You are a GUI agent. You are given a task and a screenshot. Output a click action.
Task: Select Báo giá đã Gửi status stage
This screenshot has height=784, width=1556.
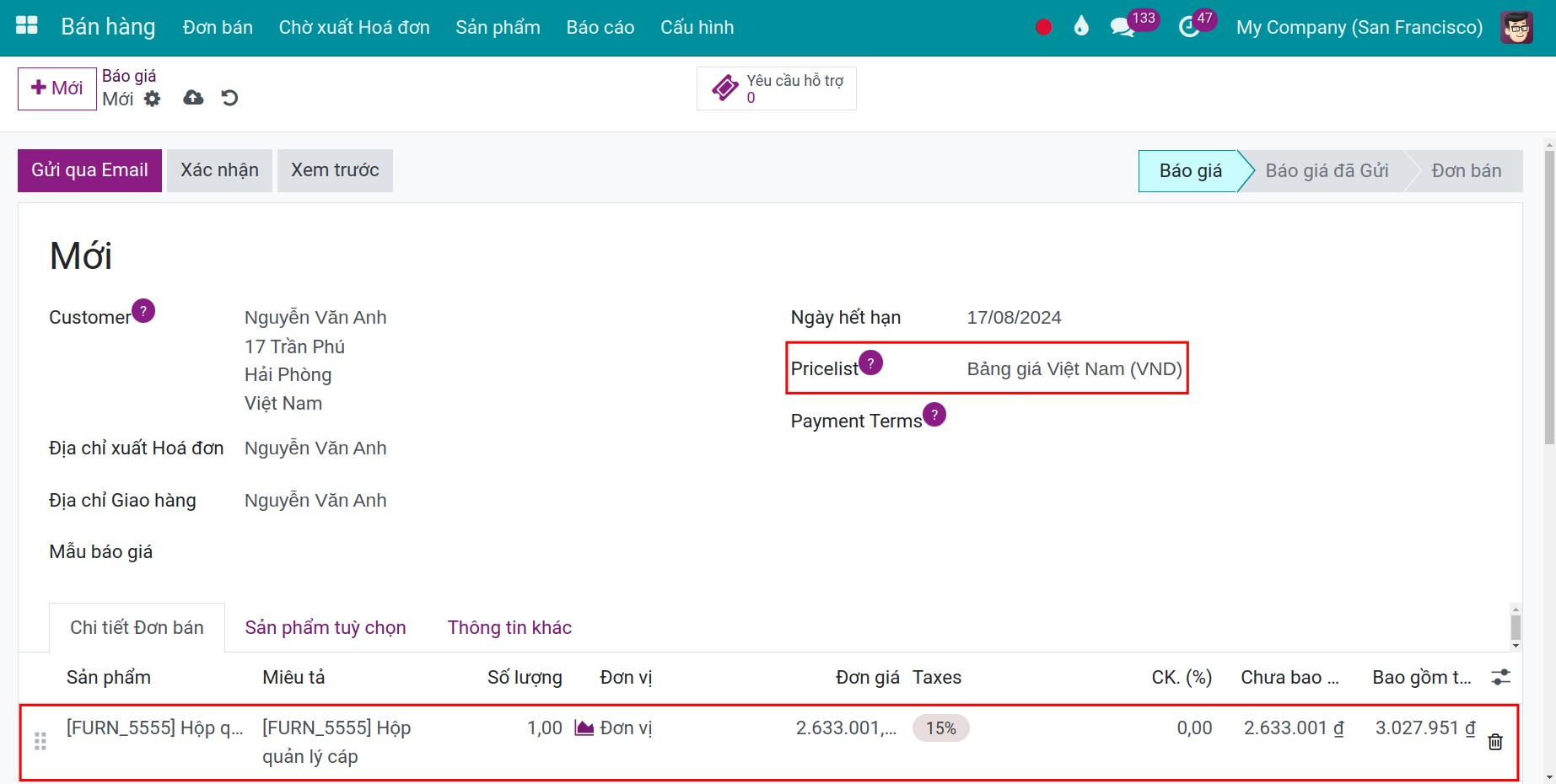click(1327, 171)
